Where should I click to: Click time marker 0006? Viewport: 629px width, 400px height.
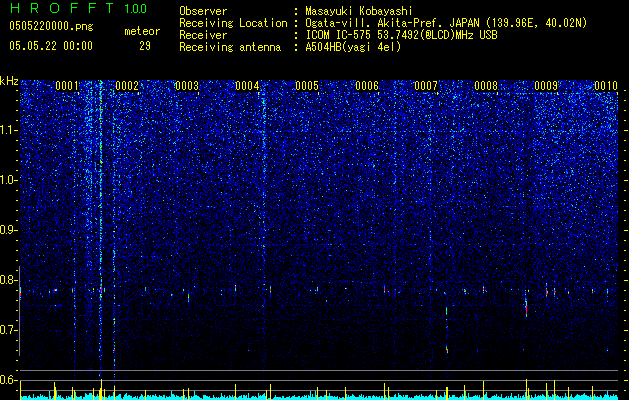point(367,86)
